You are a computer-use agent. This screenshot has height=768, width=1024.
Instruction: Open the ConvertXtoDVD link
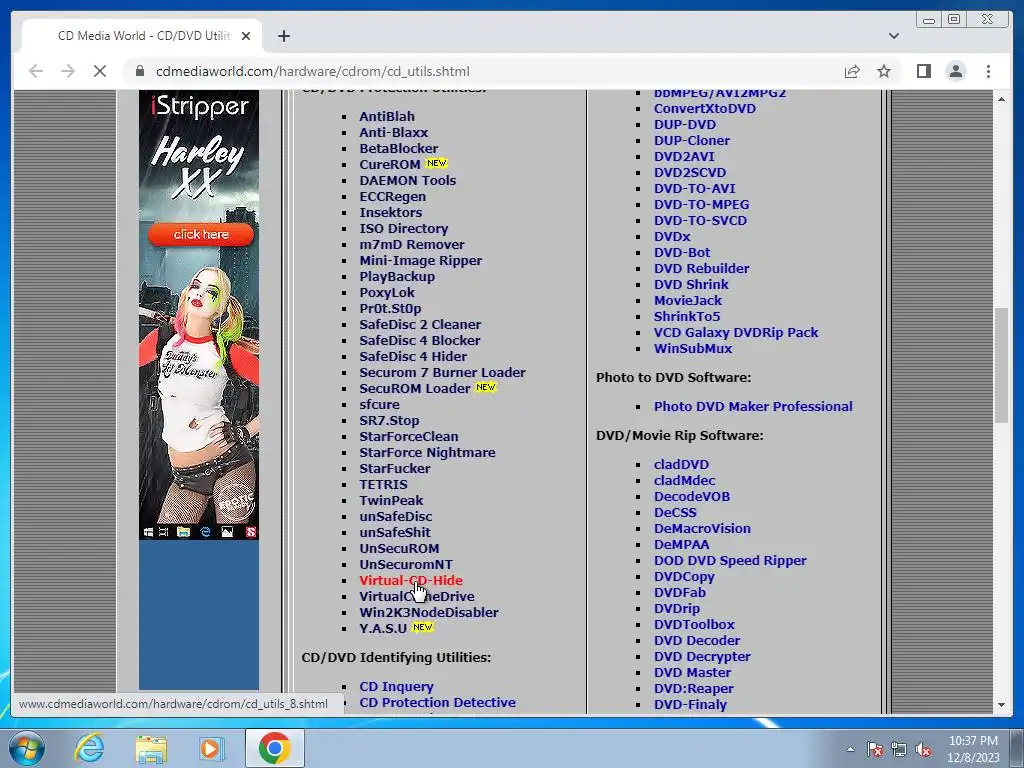[x=705, y=108]
